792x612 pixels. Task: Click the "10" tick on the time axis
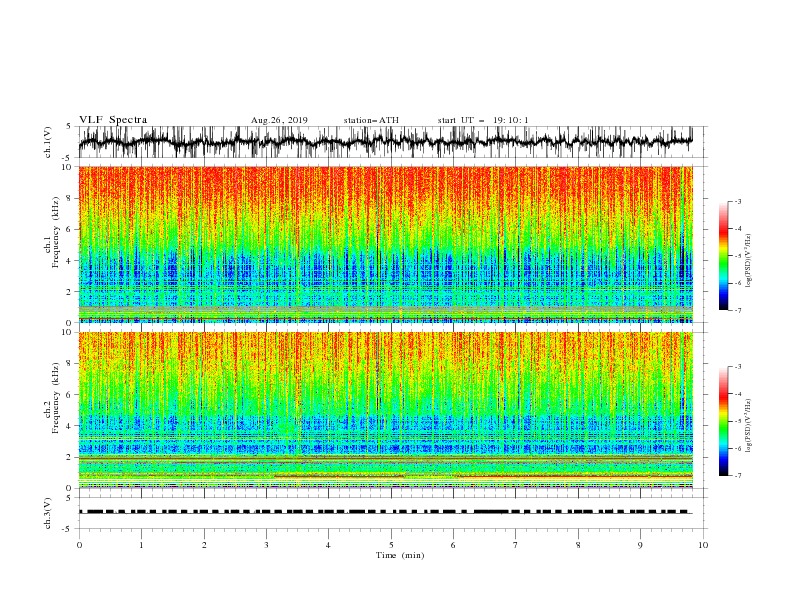pyautogui.click(x=703, y=545)
